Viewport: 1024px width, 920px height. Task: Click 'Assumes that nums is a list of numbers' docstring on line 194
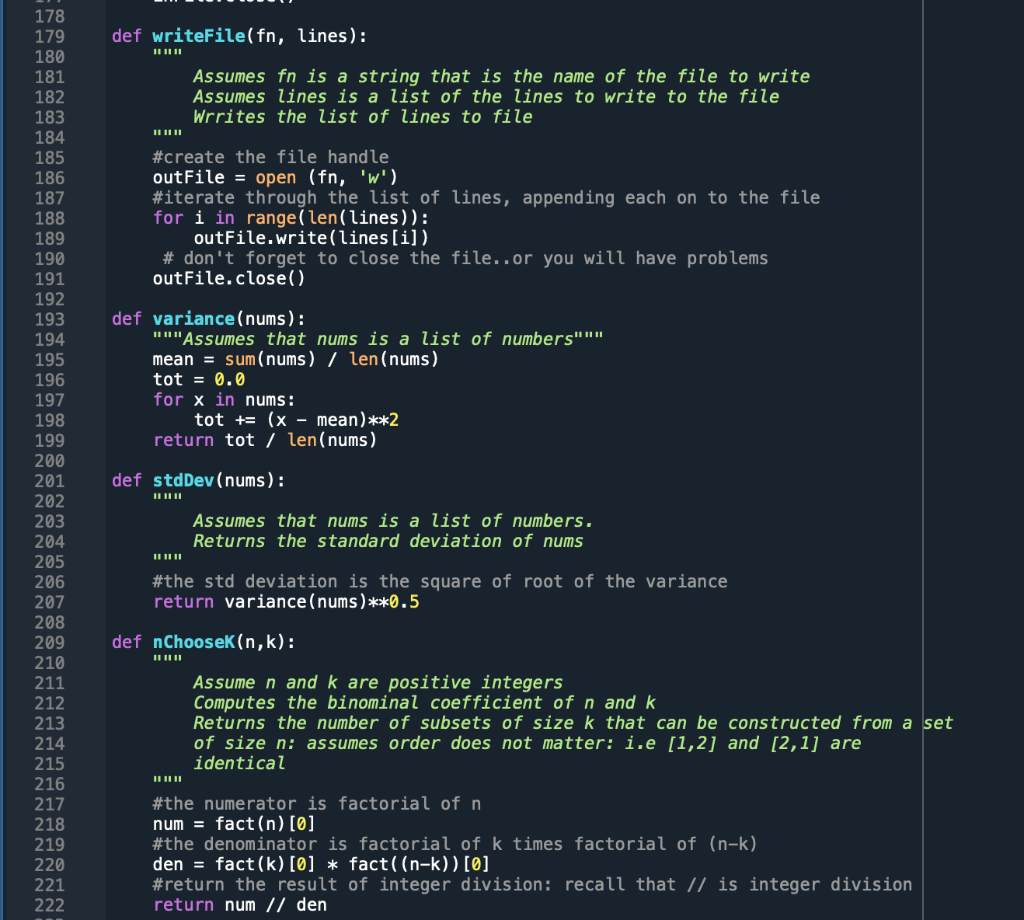(377, 339)
